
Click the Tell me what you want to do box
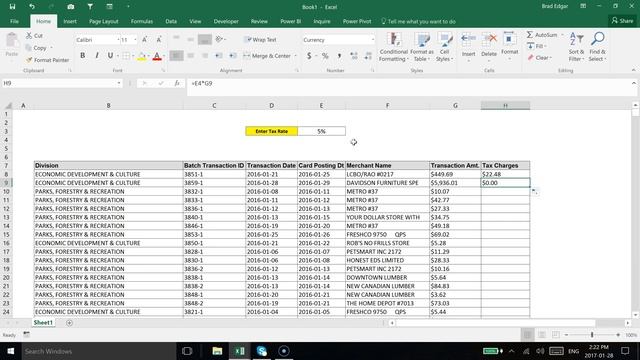coord(418,21)
